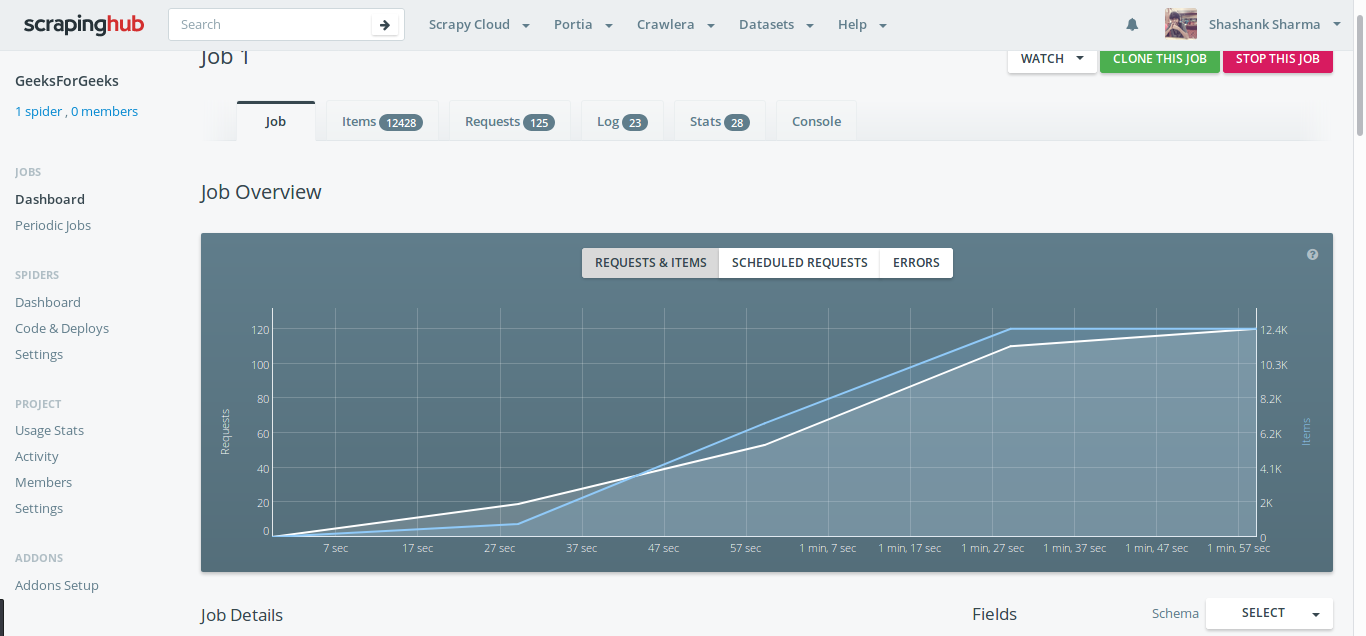
Task: Open Spiders Settings in sidebar
Action: 39,354
